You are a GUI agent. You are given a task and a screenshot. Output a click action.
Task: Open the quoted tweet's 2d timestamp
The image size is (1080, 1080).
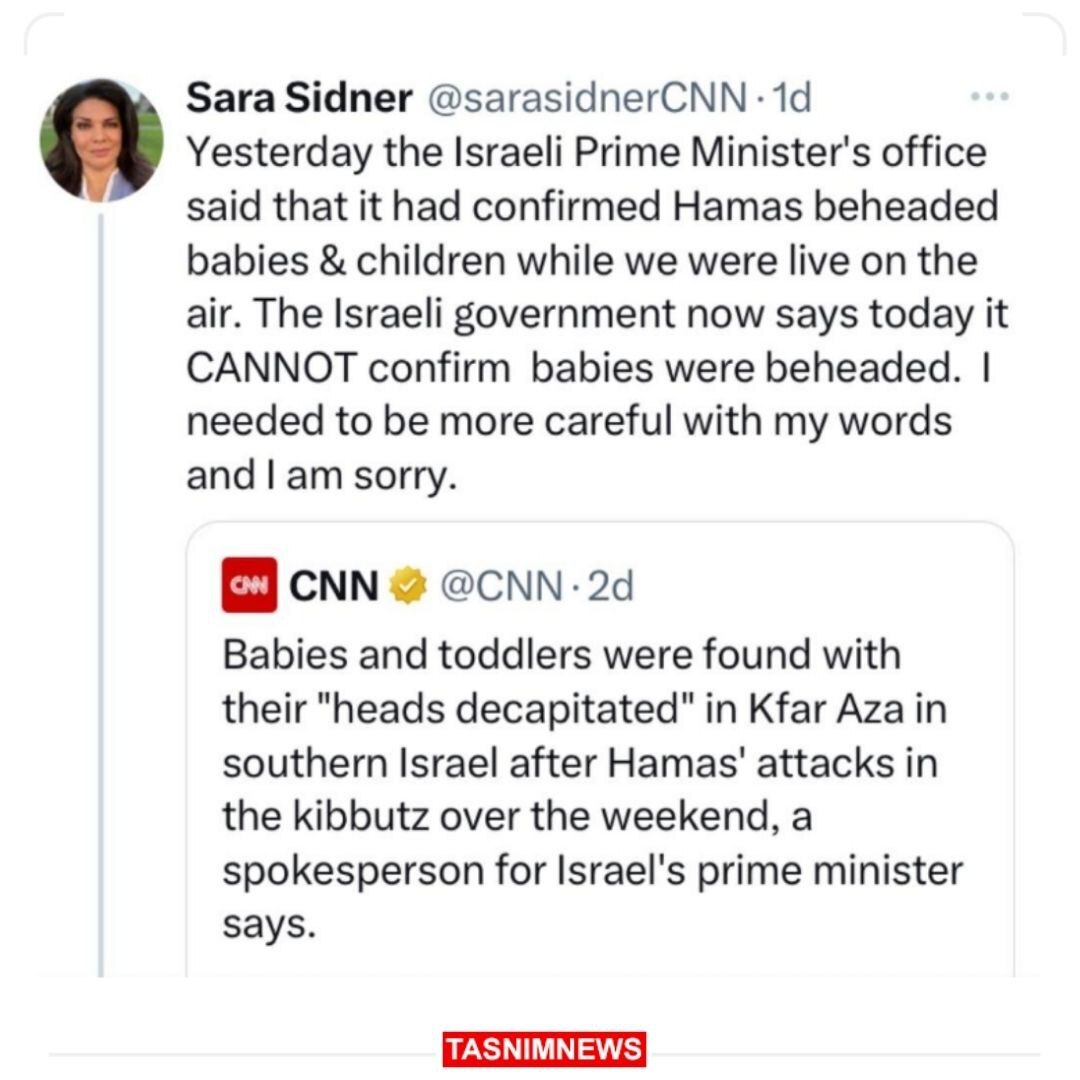(x=610, y=586)
